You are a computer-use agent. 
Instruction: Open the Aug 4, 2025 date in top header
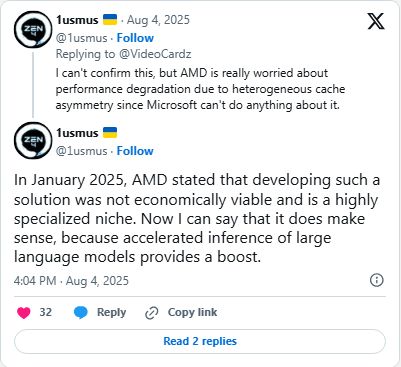click(x=158, y=20)
